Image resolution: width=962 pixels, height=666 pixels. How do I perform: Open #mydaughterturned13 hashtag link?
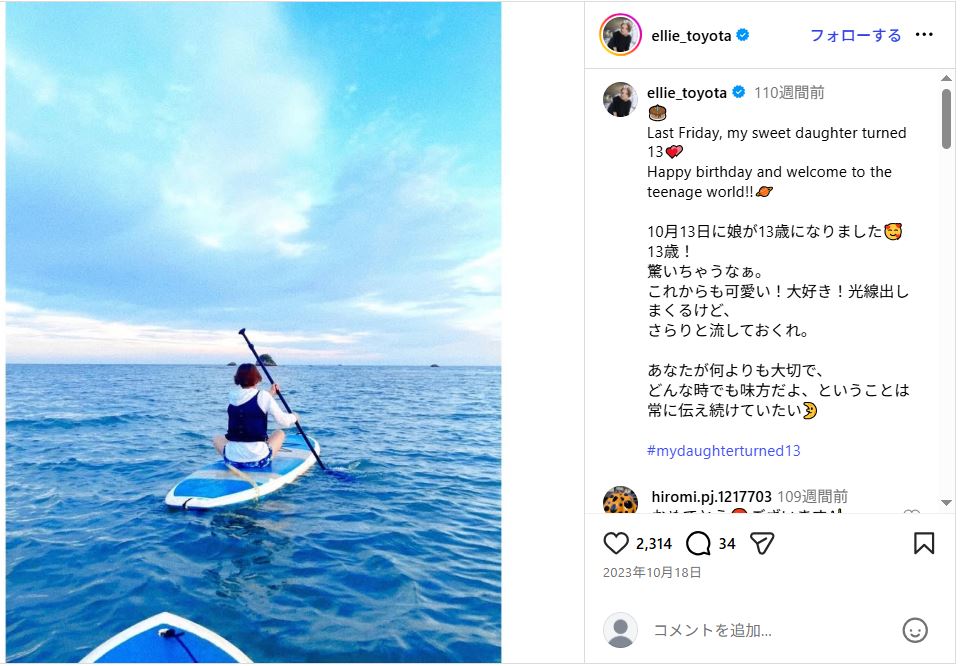723,451
